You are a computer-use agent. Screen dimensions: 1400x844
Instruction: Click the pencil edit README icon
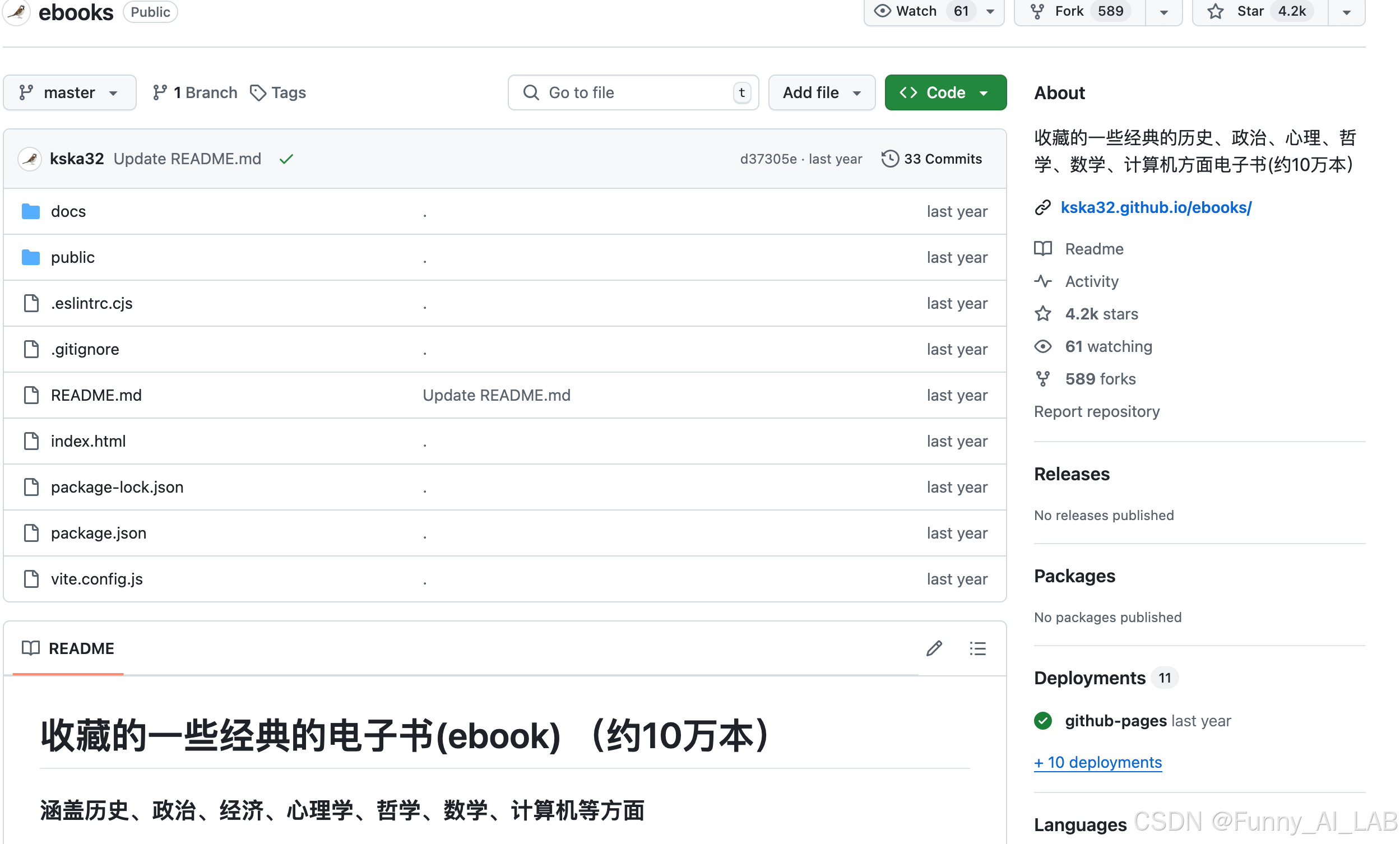tap(934, 648)
